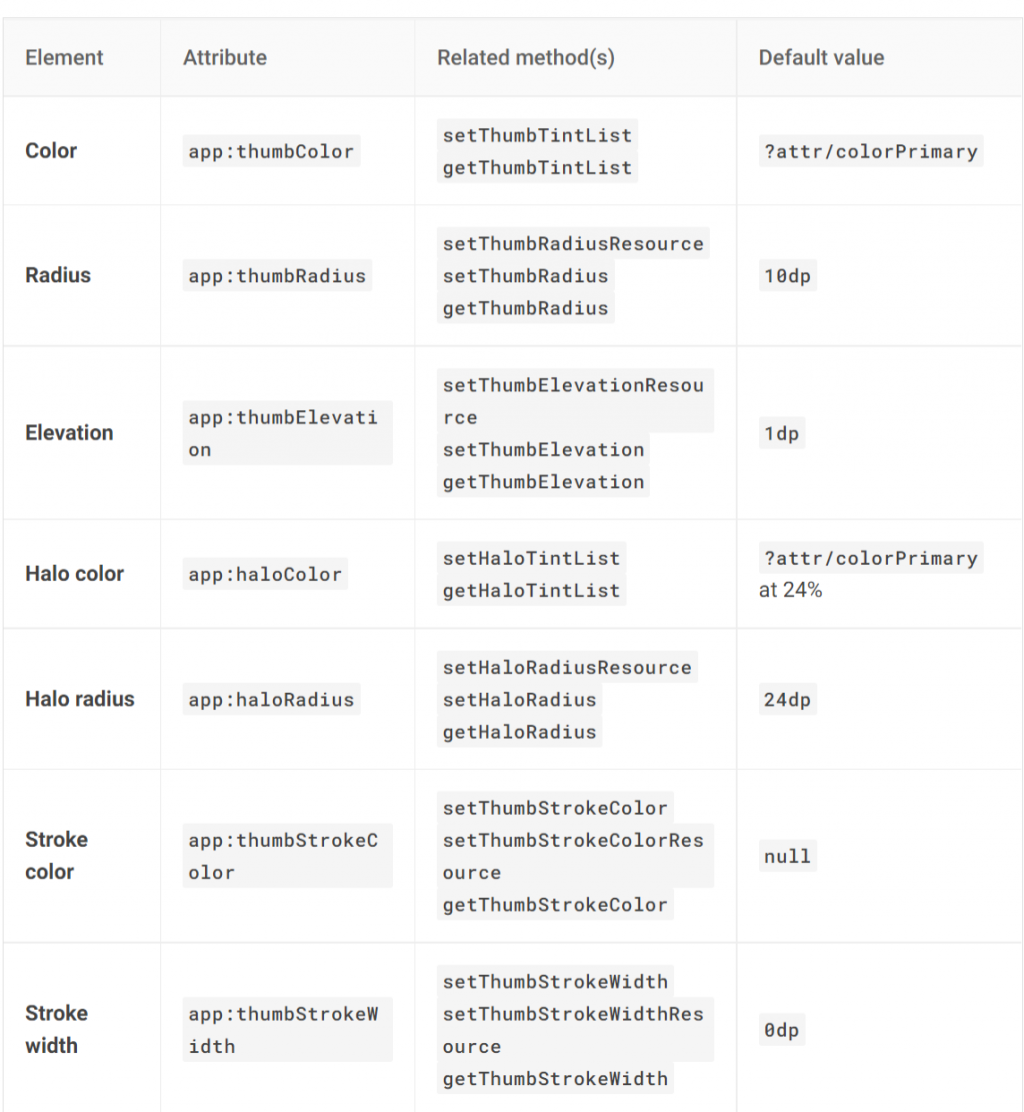Screen dimensions: 1024x1112
Task: Select the setHaloTintList method
Action: tap(531, 558)
